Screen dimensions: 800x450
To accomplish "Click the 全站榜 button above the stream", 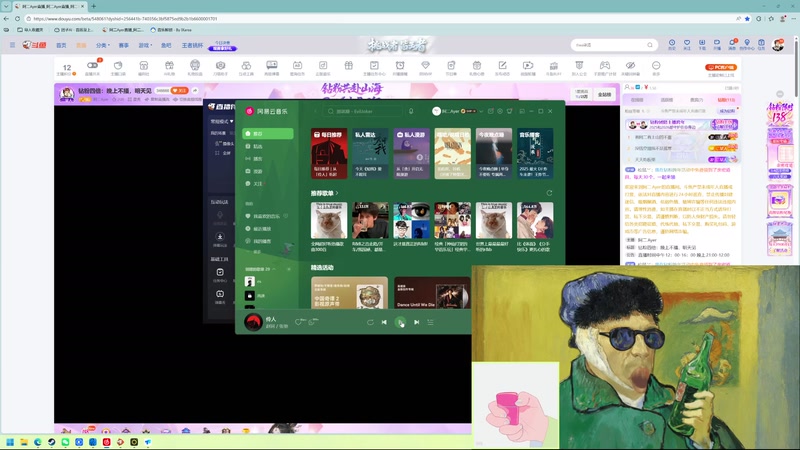I will [x=605, y=94].
